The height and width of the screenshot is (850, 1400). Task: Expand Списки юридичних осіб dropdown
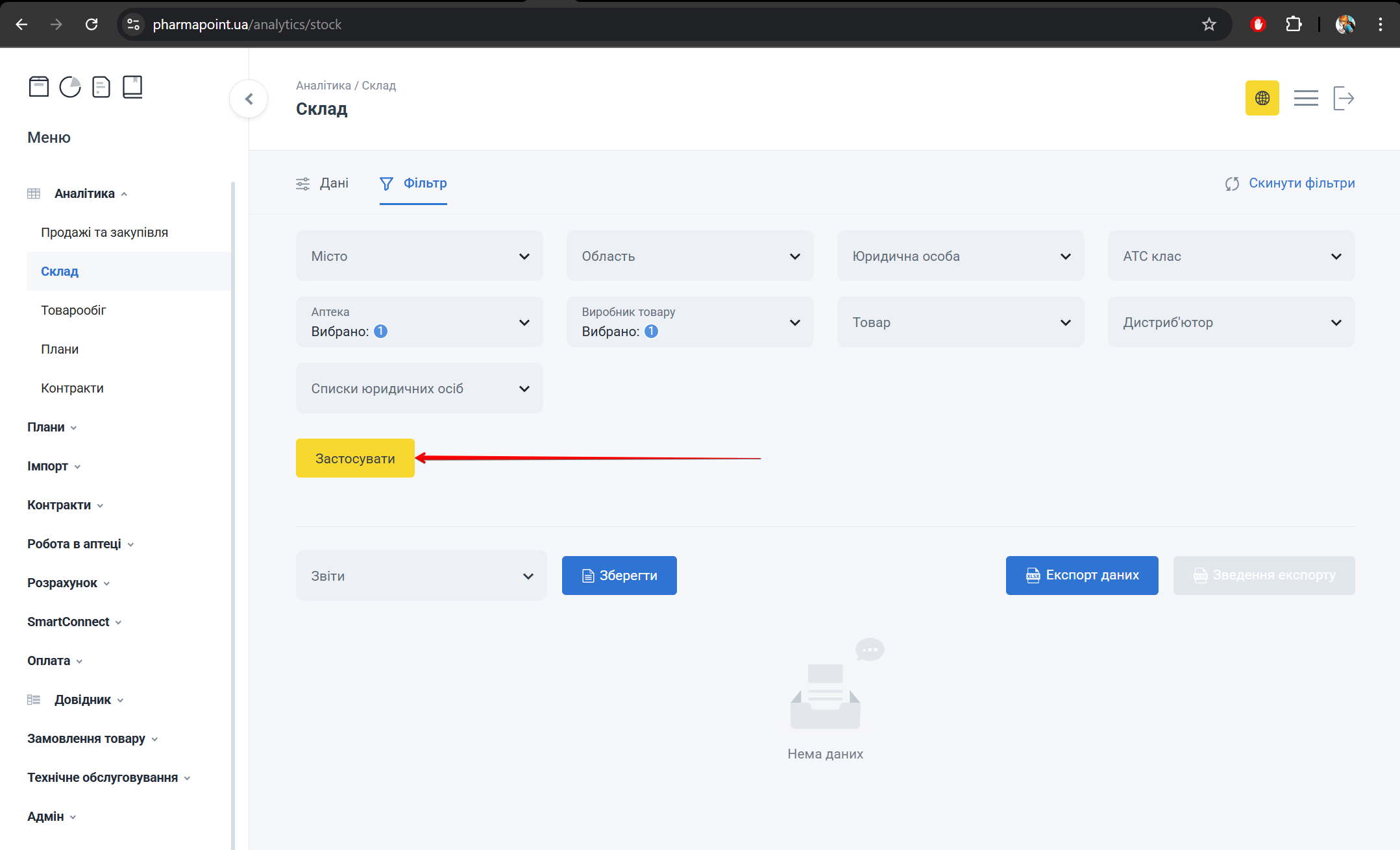click(419, 389)
